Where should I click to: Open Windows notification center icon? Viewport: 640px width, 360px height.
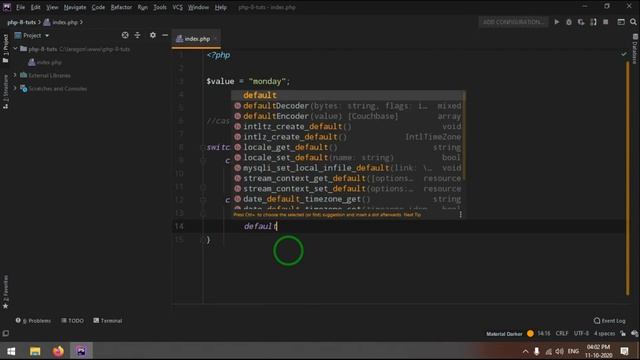(x=624, y=351)
